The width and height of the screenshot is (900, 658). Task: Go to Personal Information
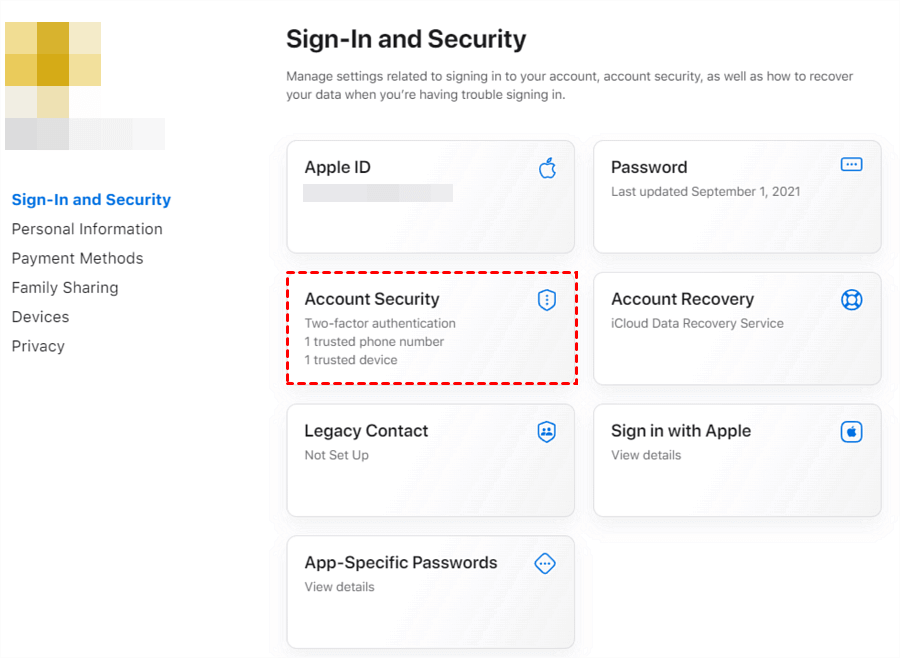coord(87,229)
